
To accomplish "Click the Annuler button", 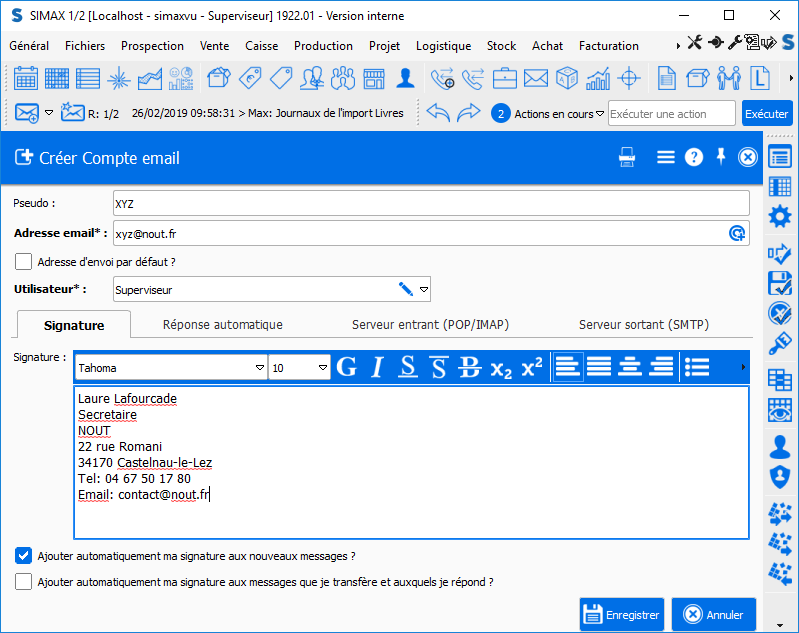I will point(714,615).
